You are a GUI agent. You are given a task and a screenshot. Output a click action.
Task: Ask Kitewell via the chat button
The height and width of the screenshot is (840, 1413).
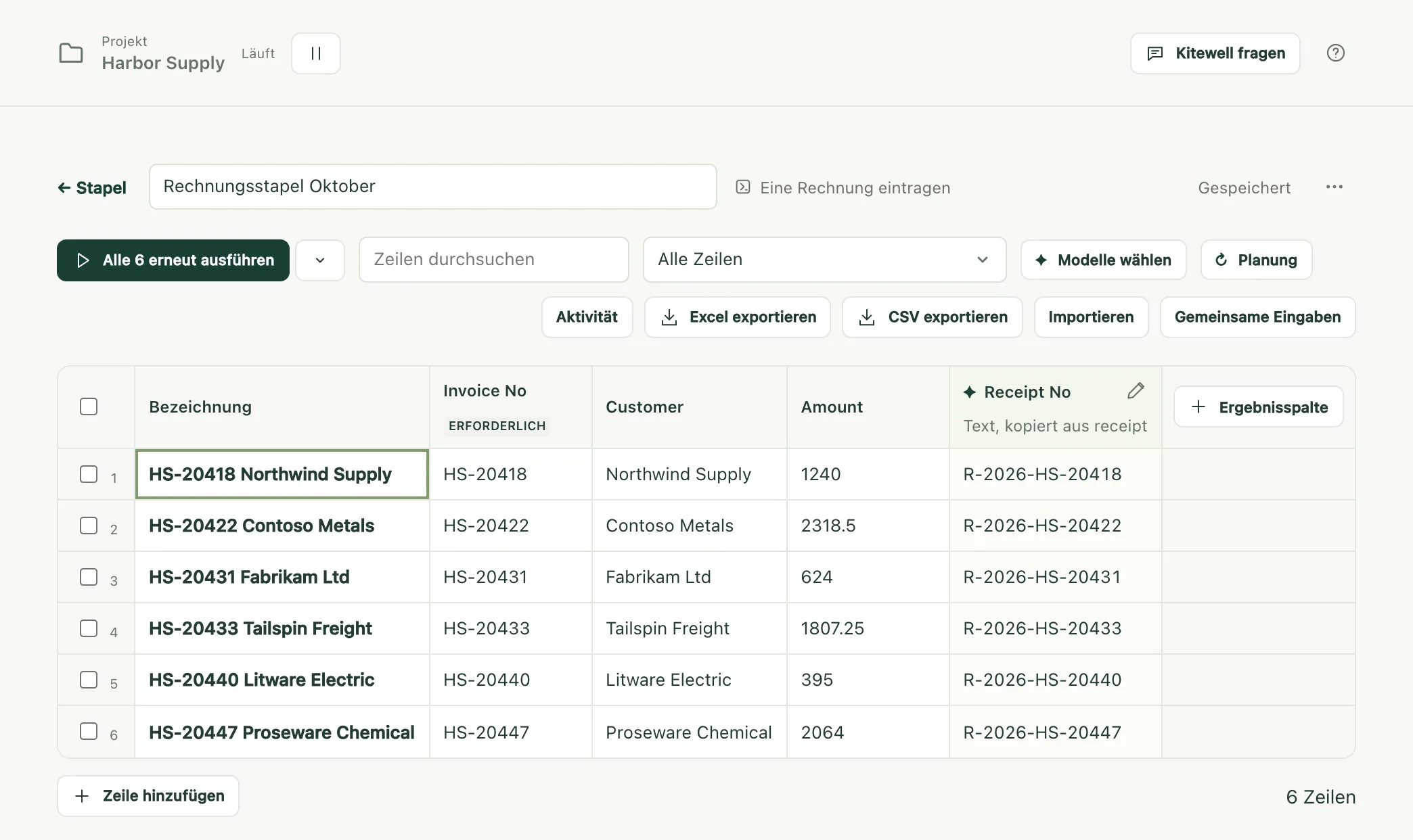tap(1215, 53)
